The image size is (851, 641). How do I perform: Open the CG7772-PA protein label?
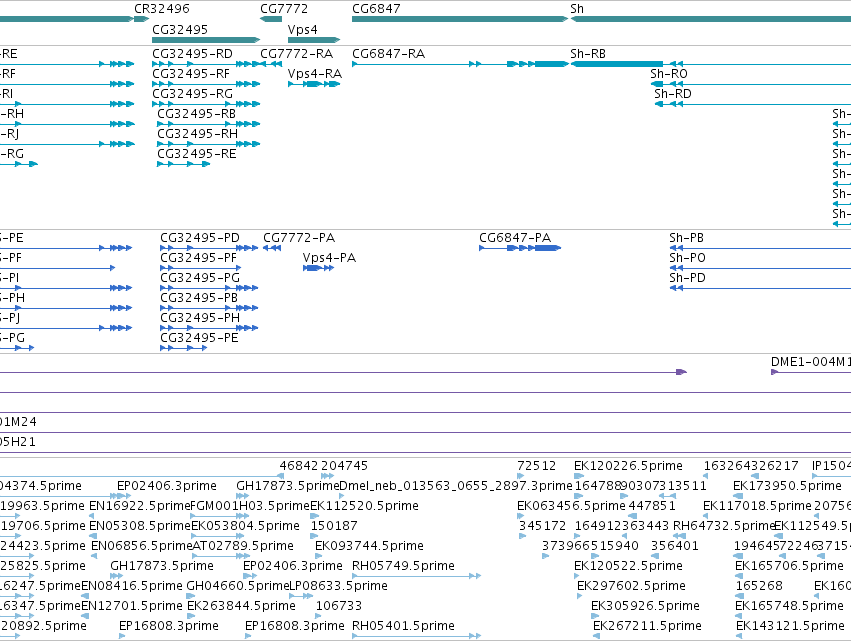299,238
